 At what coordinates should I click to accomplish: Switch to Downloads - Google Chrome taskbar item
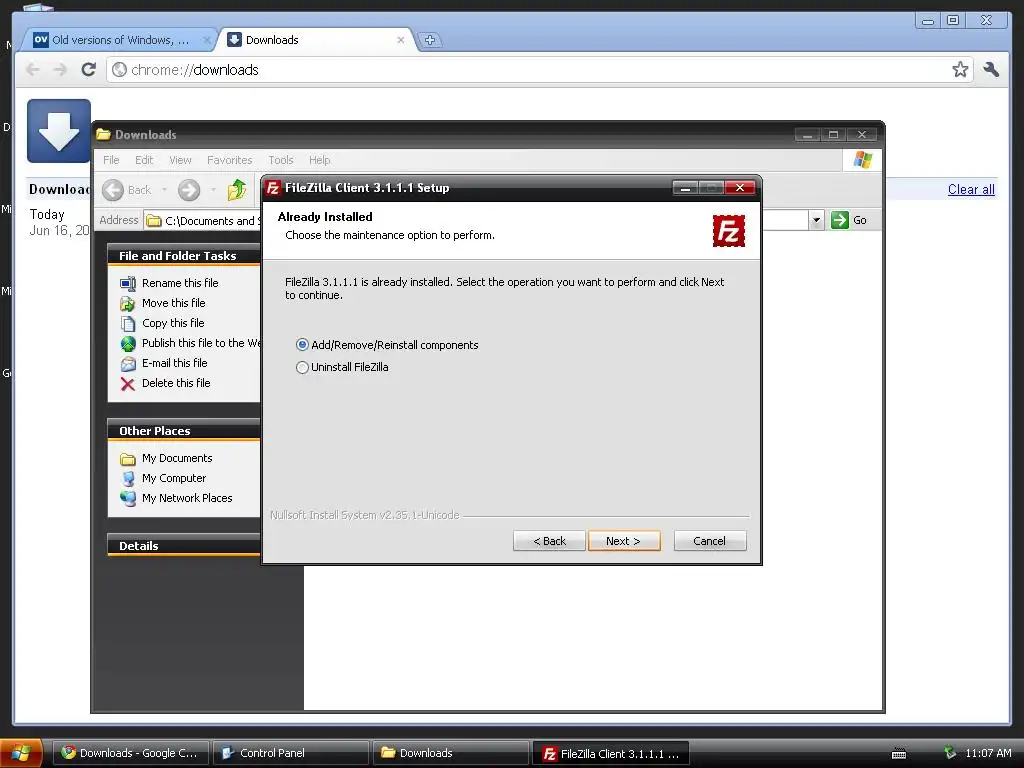tap(131, 753)
